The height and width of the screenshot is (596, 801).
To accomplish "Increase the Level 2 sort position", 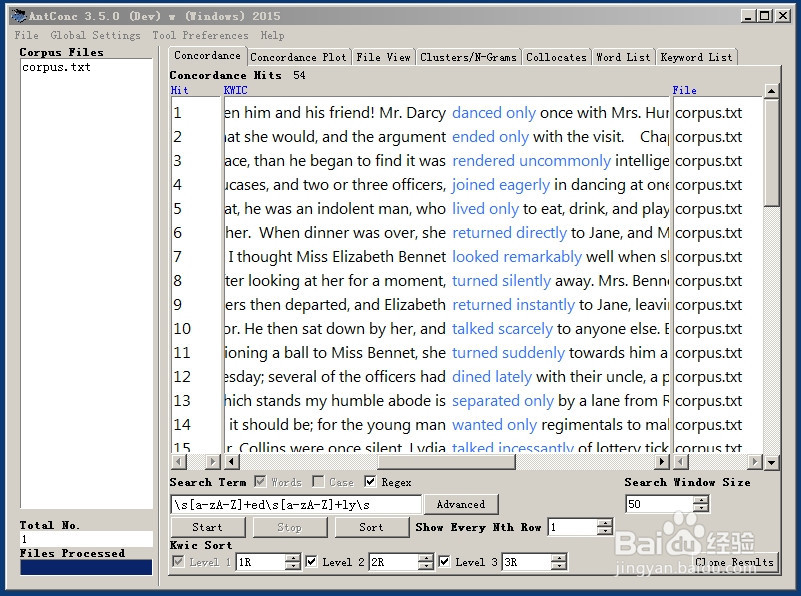I will (426, 558).
